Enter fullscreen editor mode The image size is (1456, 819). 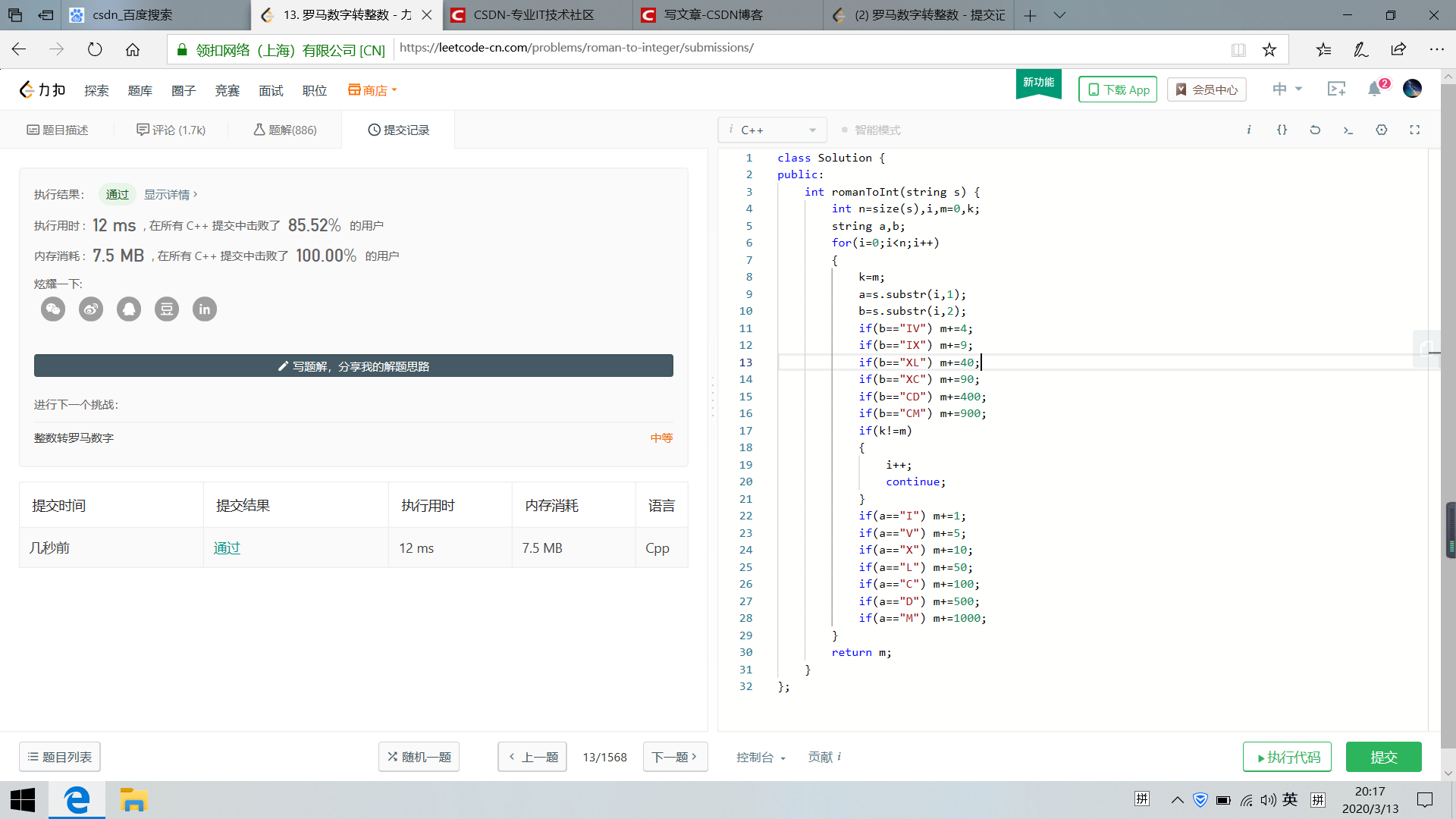coord(1415,130)
